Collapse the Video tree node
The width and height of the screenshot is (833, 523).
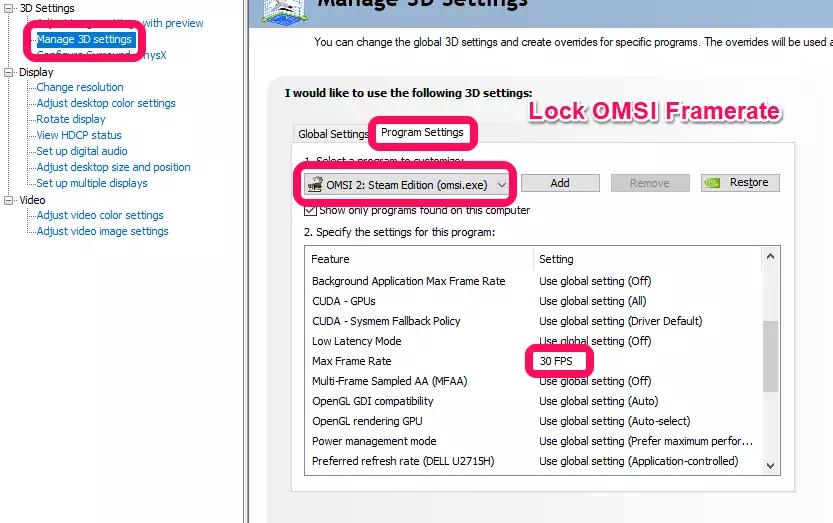pos(8,200)
